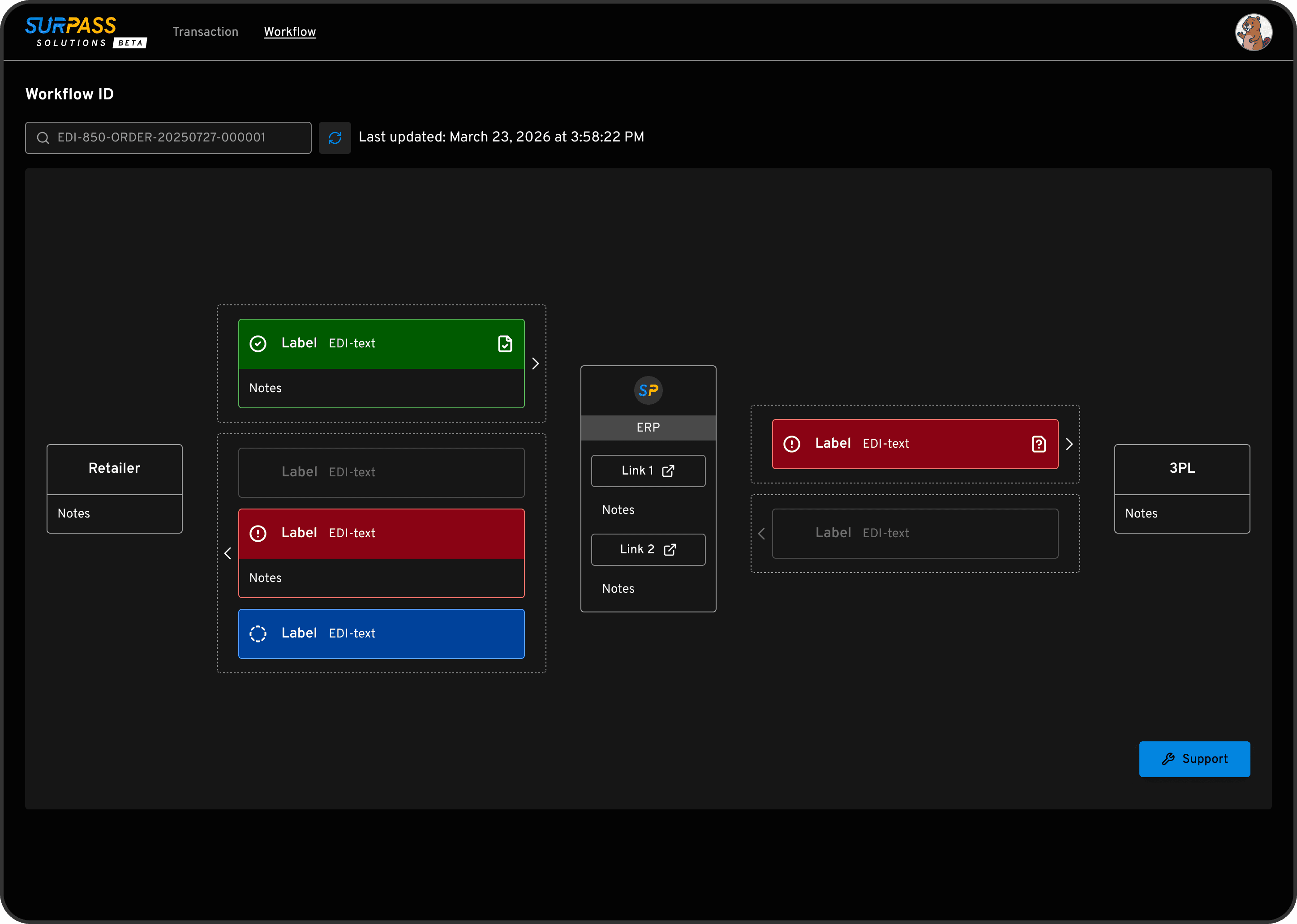Click the EDI-850 order ID search field
This screenshot has height=924, width=1297.
click(168, 138)
